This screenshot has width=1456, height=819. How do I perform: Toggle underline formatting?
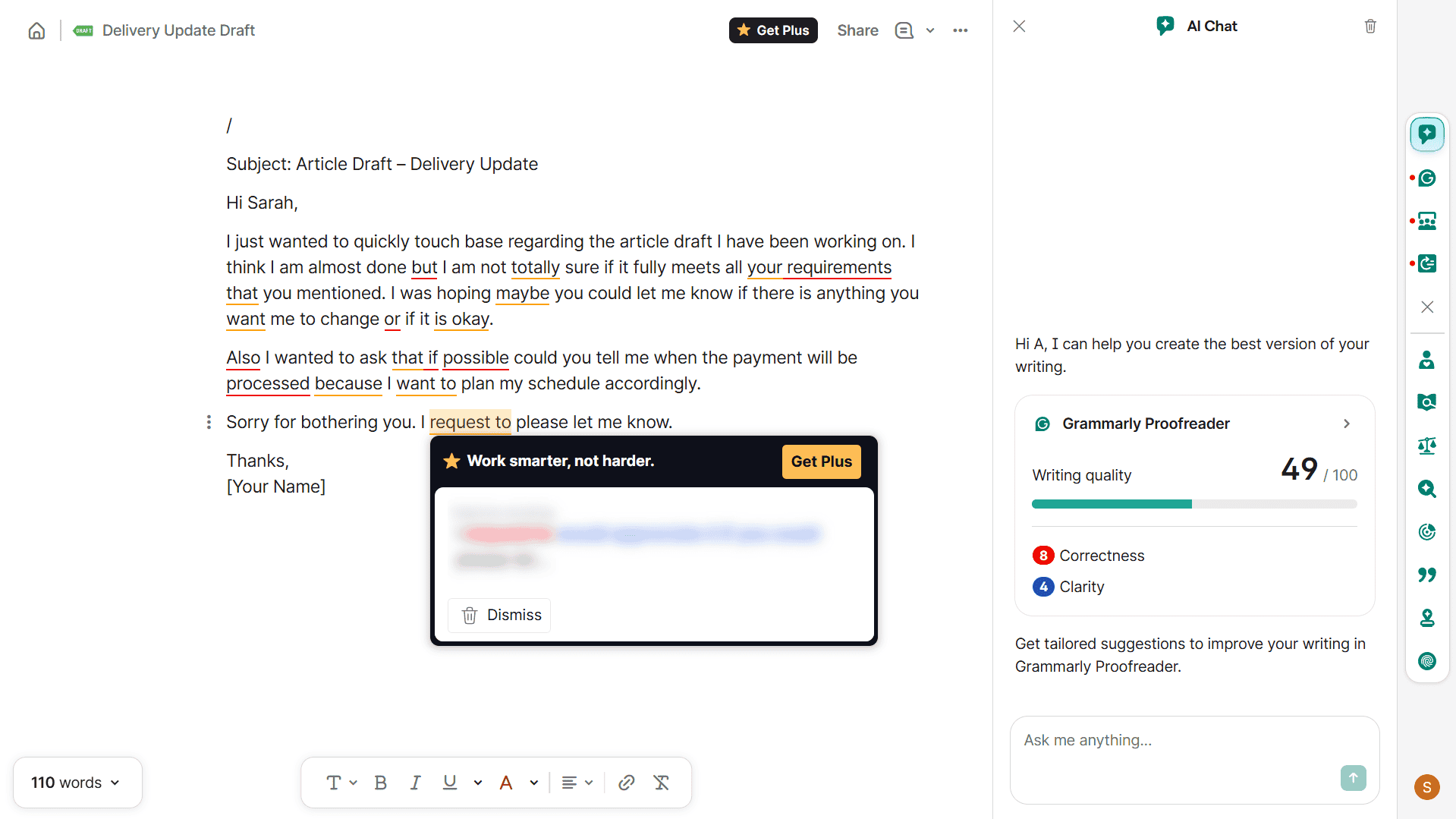coord(450,783)
